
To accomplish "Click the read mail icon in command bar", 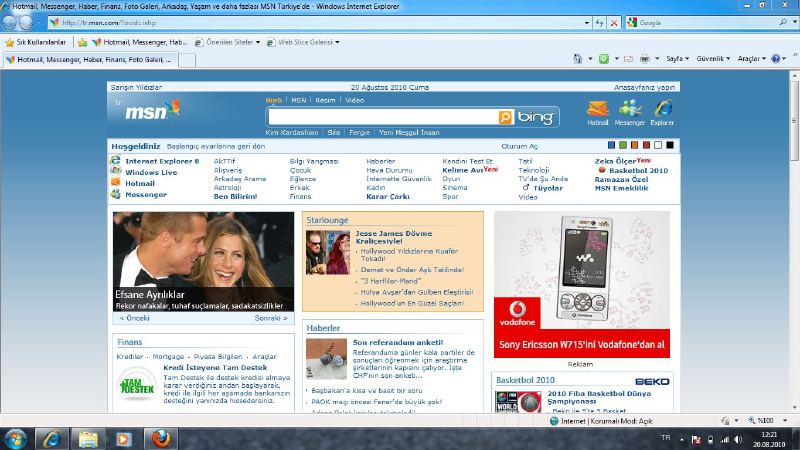I will pyautogui.click(x=629, y=59).
